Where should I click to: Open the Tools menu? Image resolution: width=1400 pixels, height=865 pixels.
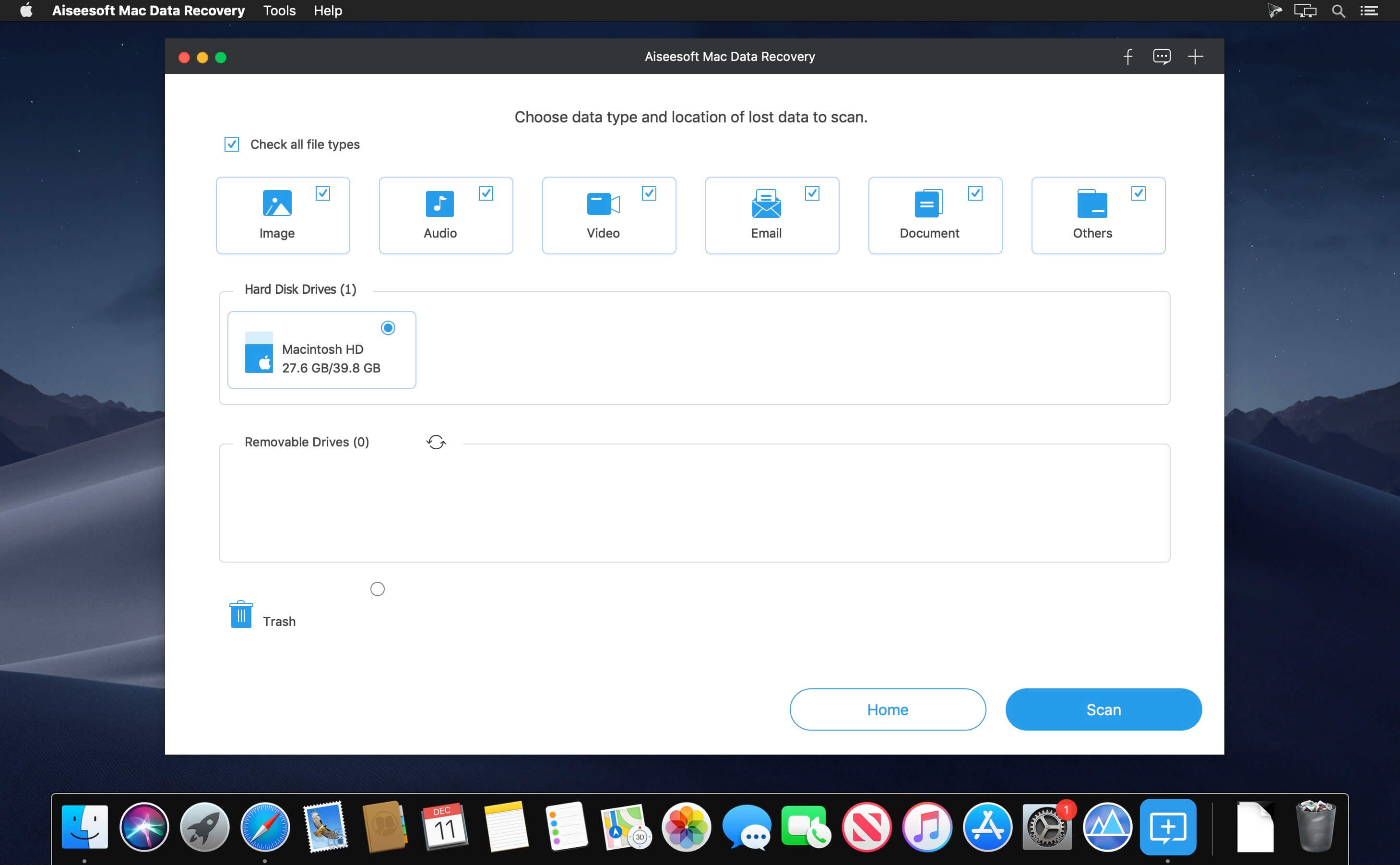(x=279, y=11)
